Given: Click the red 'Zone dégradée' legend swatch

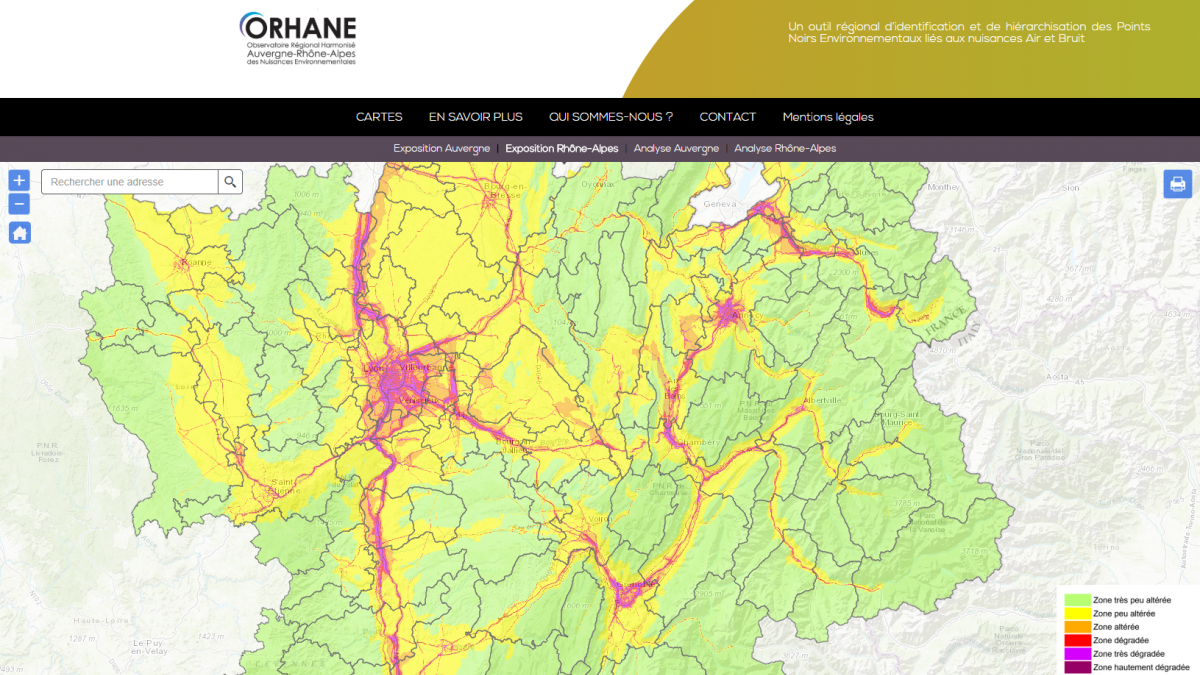Looking at the screenshot, I should (x=1077, y=640).
